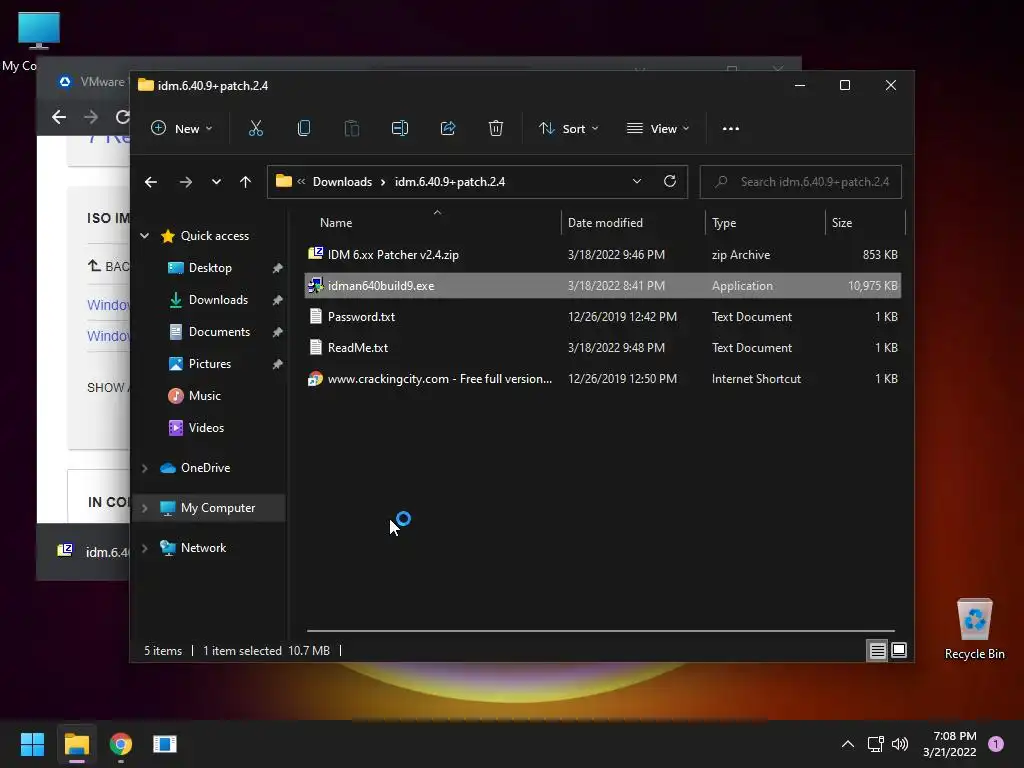Go back using File Explorer back arrow
Viewport: 1024px width, 768px height.
tap(151, 182)
